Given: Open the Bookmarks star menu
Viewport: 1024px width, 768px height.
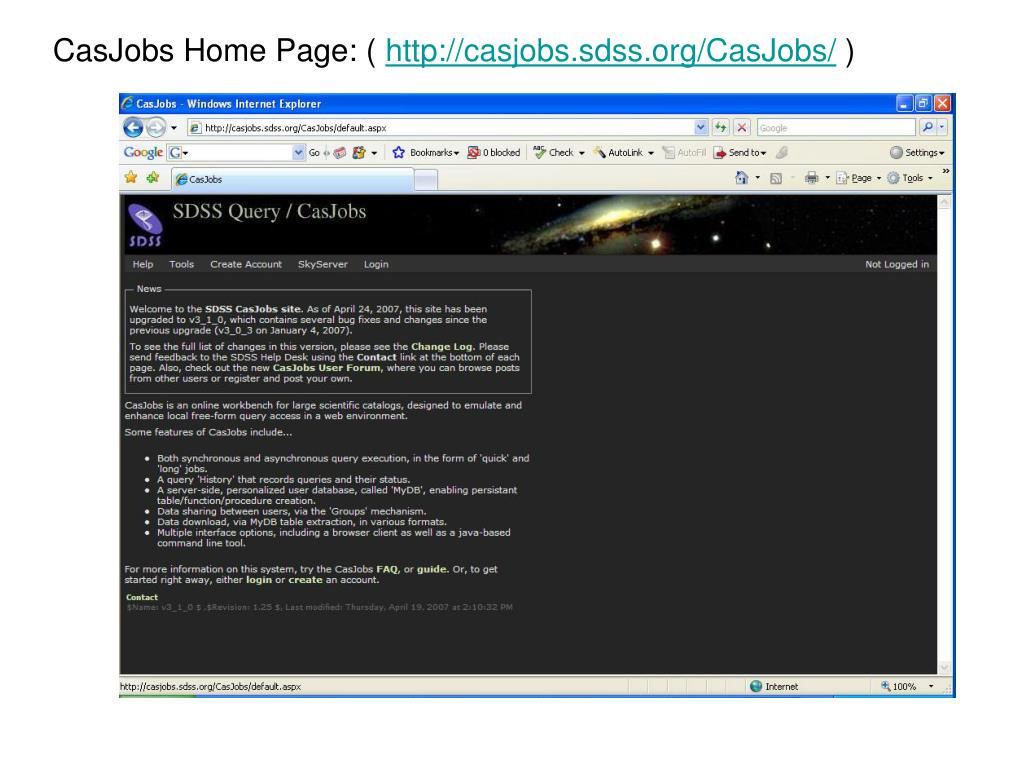Looking at the screenshot, I should (425, 153).
